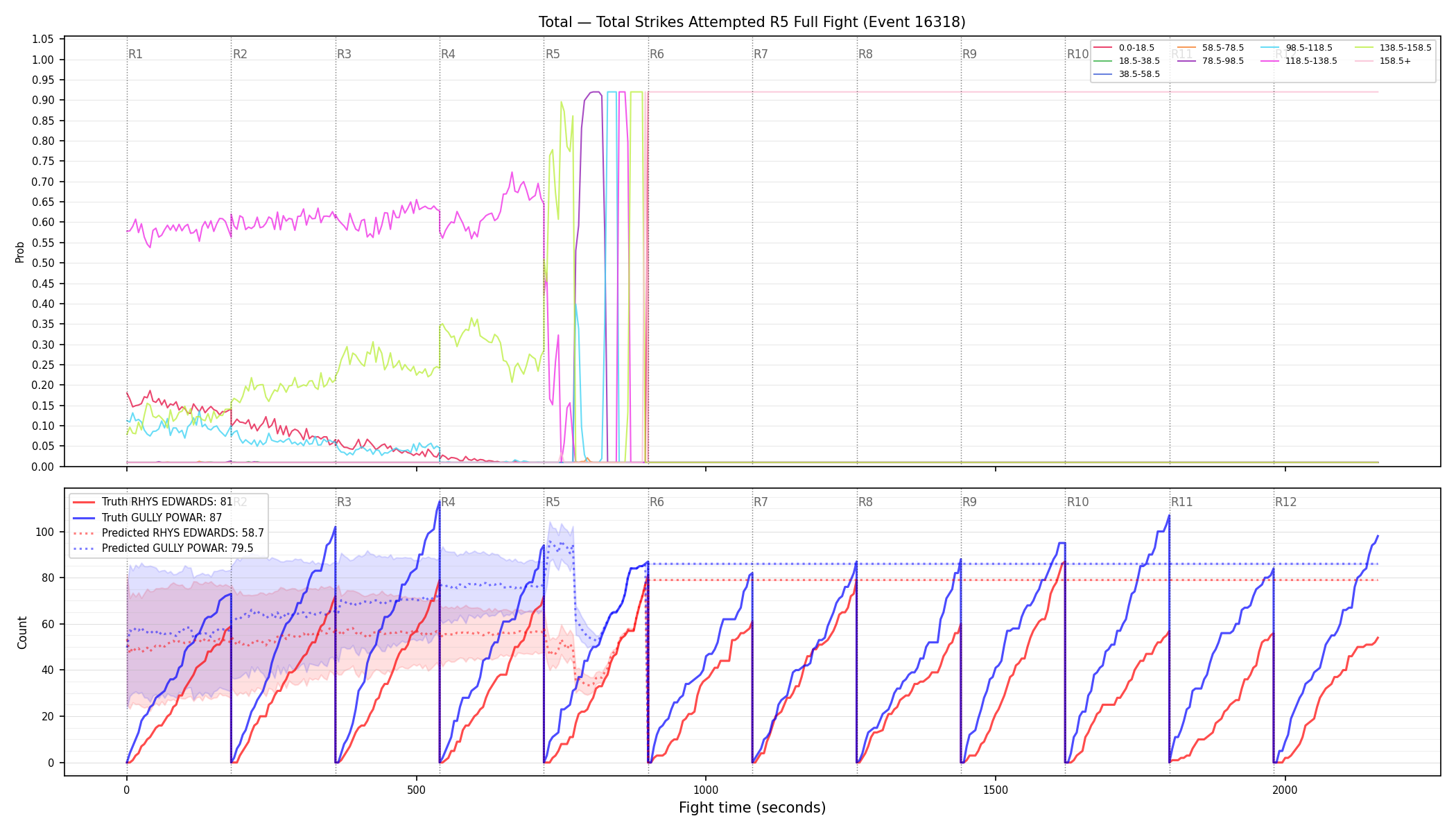Click the R4 round marker in probability plot
This screenshot has width=1456, height=832.
[x=448, y=54]
